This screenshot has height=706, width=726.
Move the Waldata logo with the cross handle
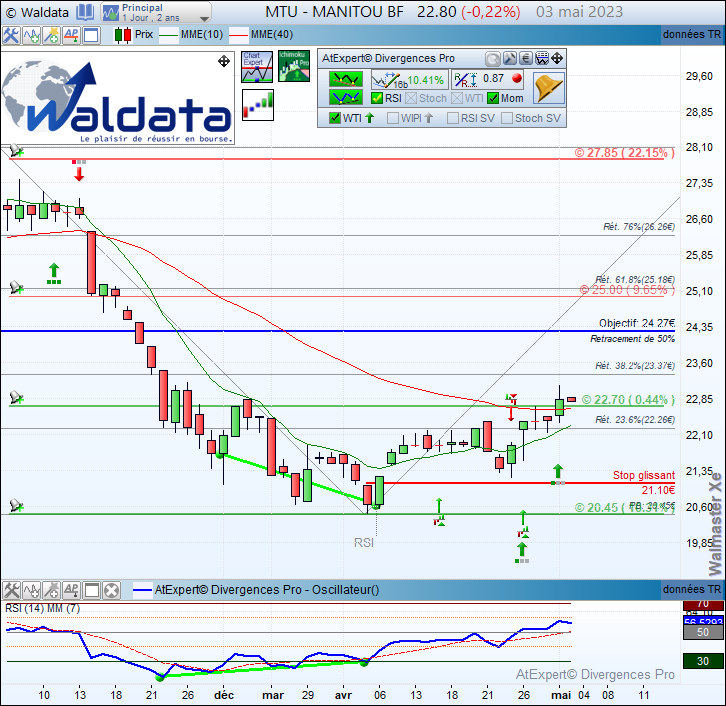[224, 61]
